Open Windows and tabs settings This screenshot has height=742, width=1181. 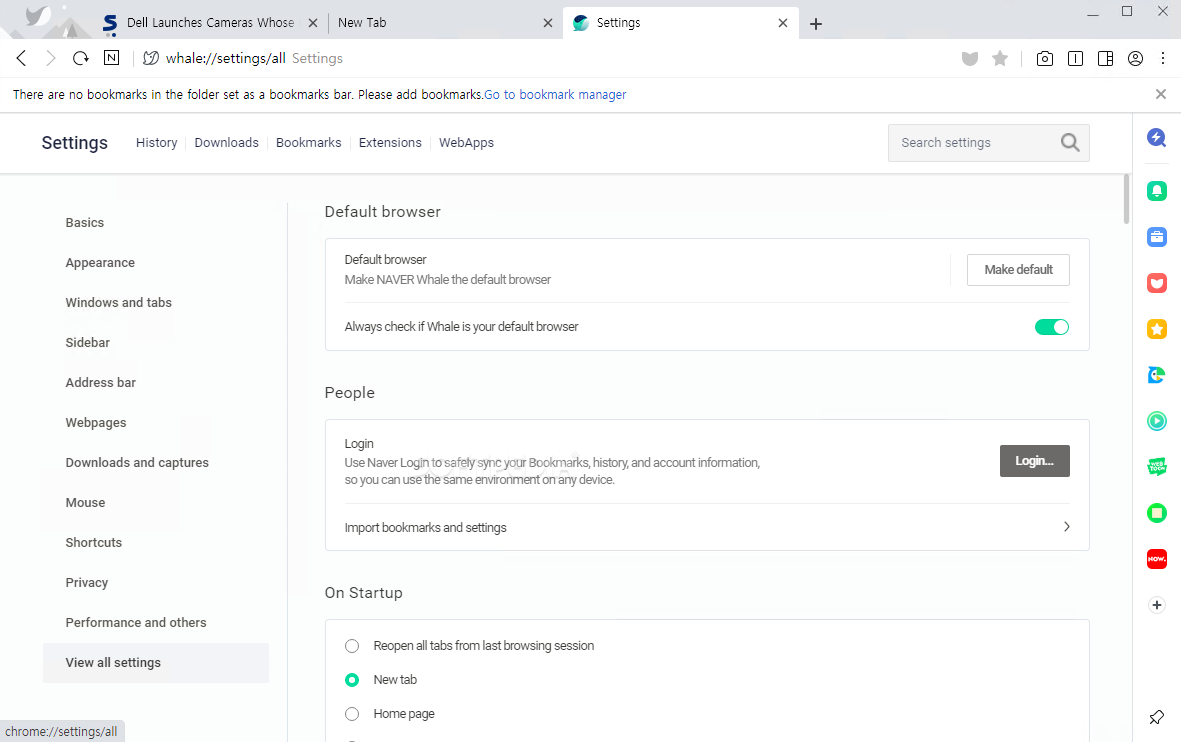pyautogui.click(x=118, y=302)
